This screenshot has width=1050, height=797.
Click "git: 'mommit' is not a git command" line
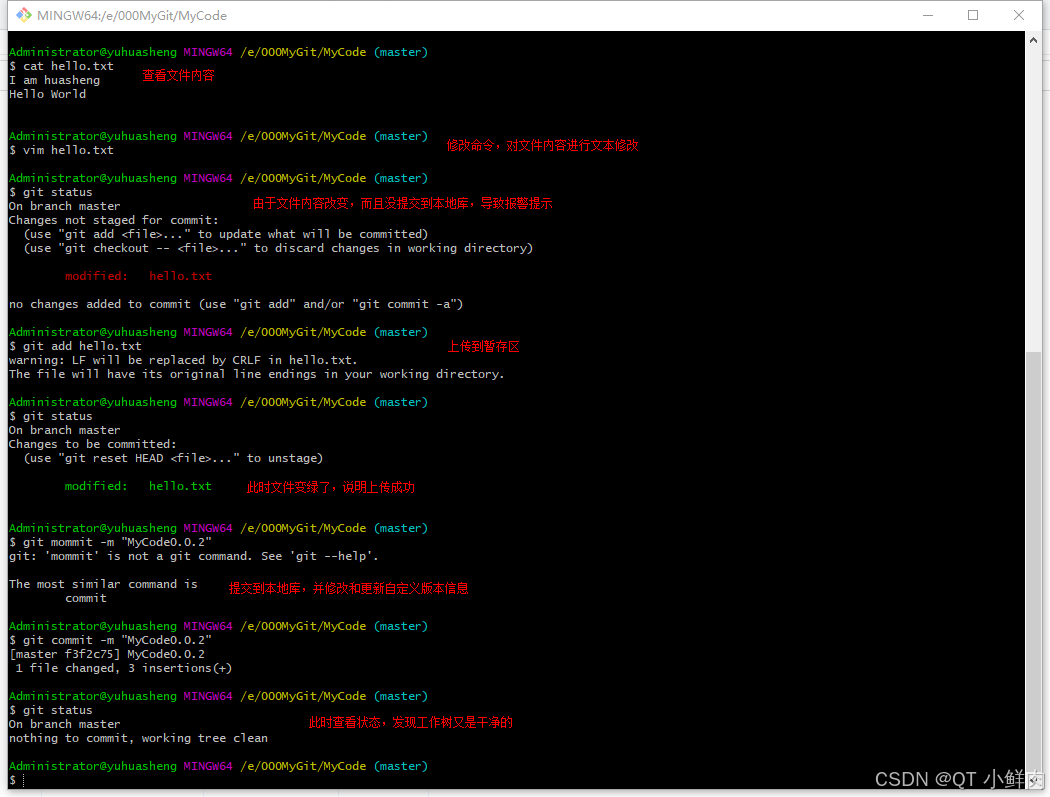(194, 557)
